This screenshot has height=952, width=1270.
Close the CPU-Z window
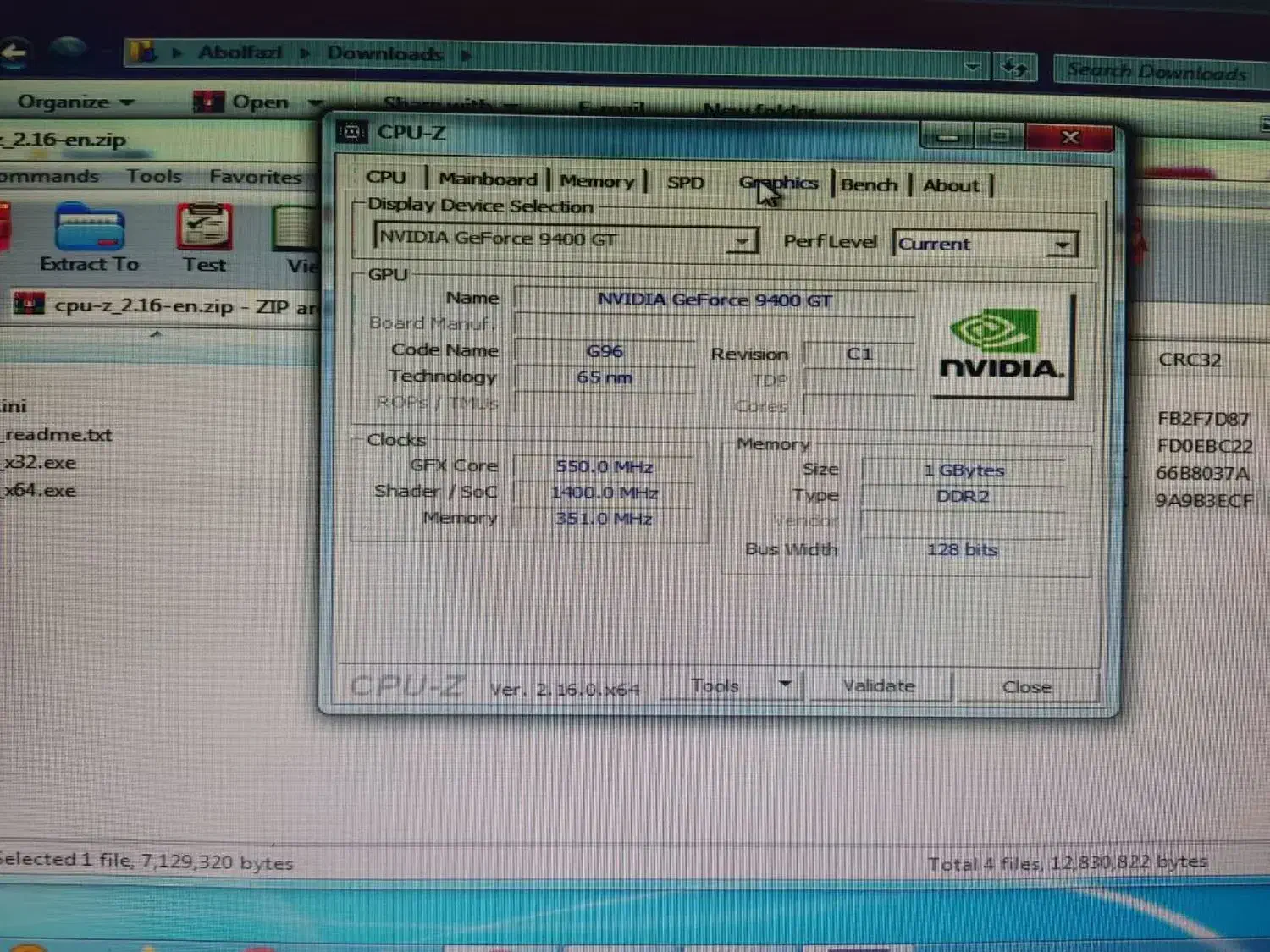1069,137
